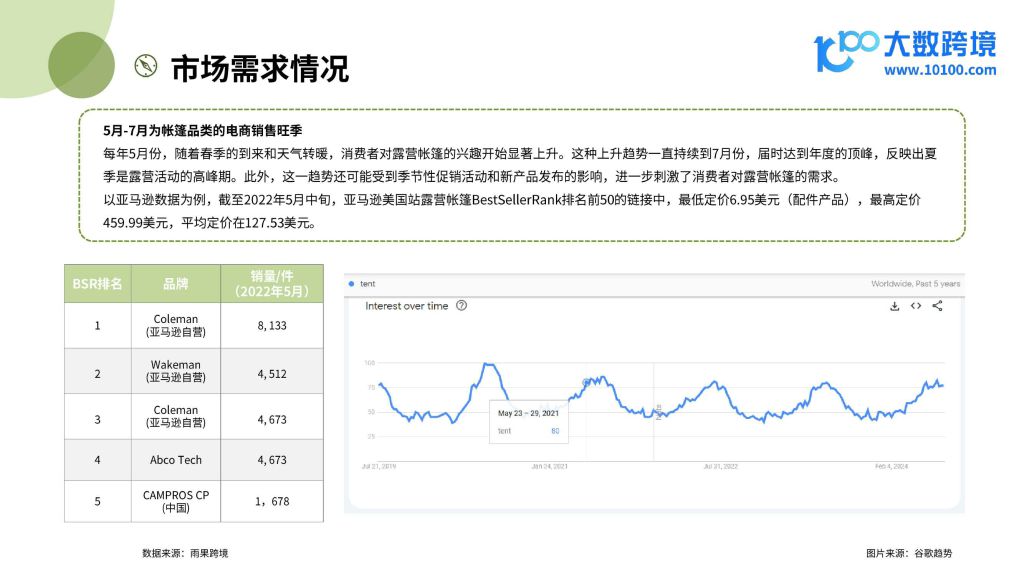Click the Jan 24, 2021 axis label
The image size is (1024, 576).
coord(549,466)
